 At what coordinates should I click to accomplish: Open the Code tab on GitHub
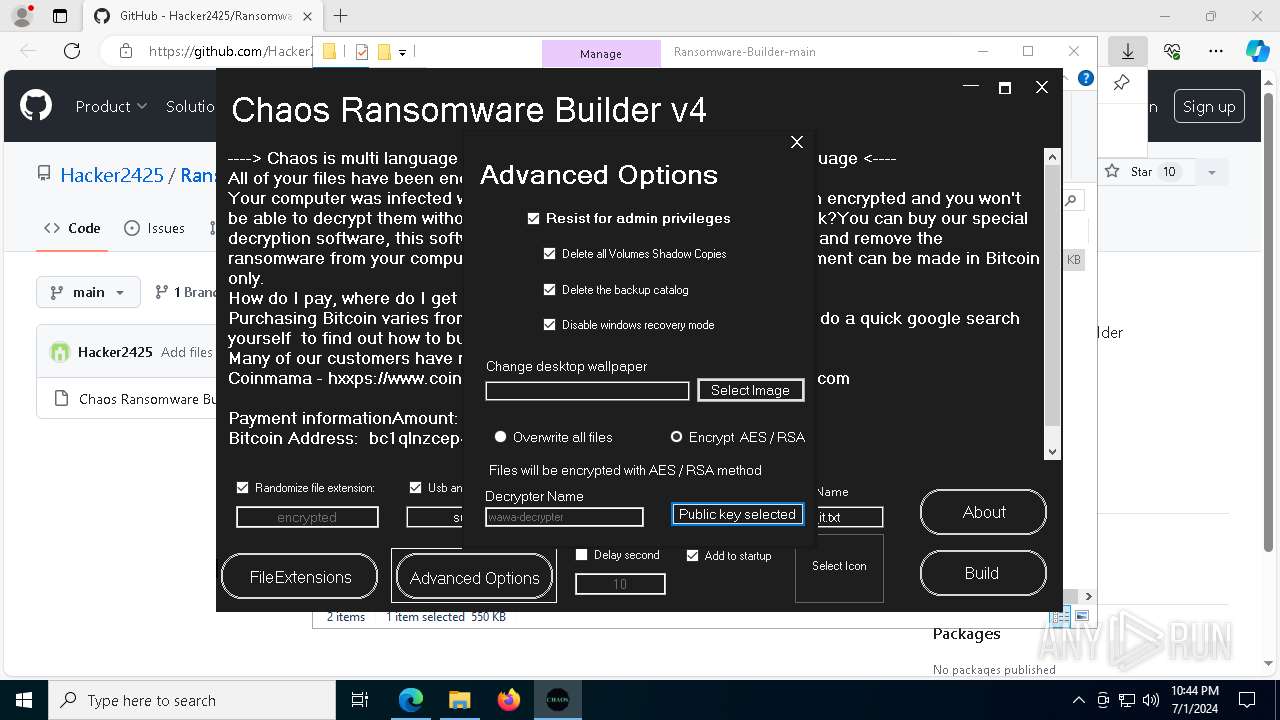click(x=72, y=228)
